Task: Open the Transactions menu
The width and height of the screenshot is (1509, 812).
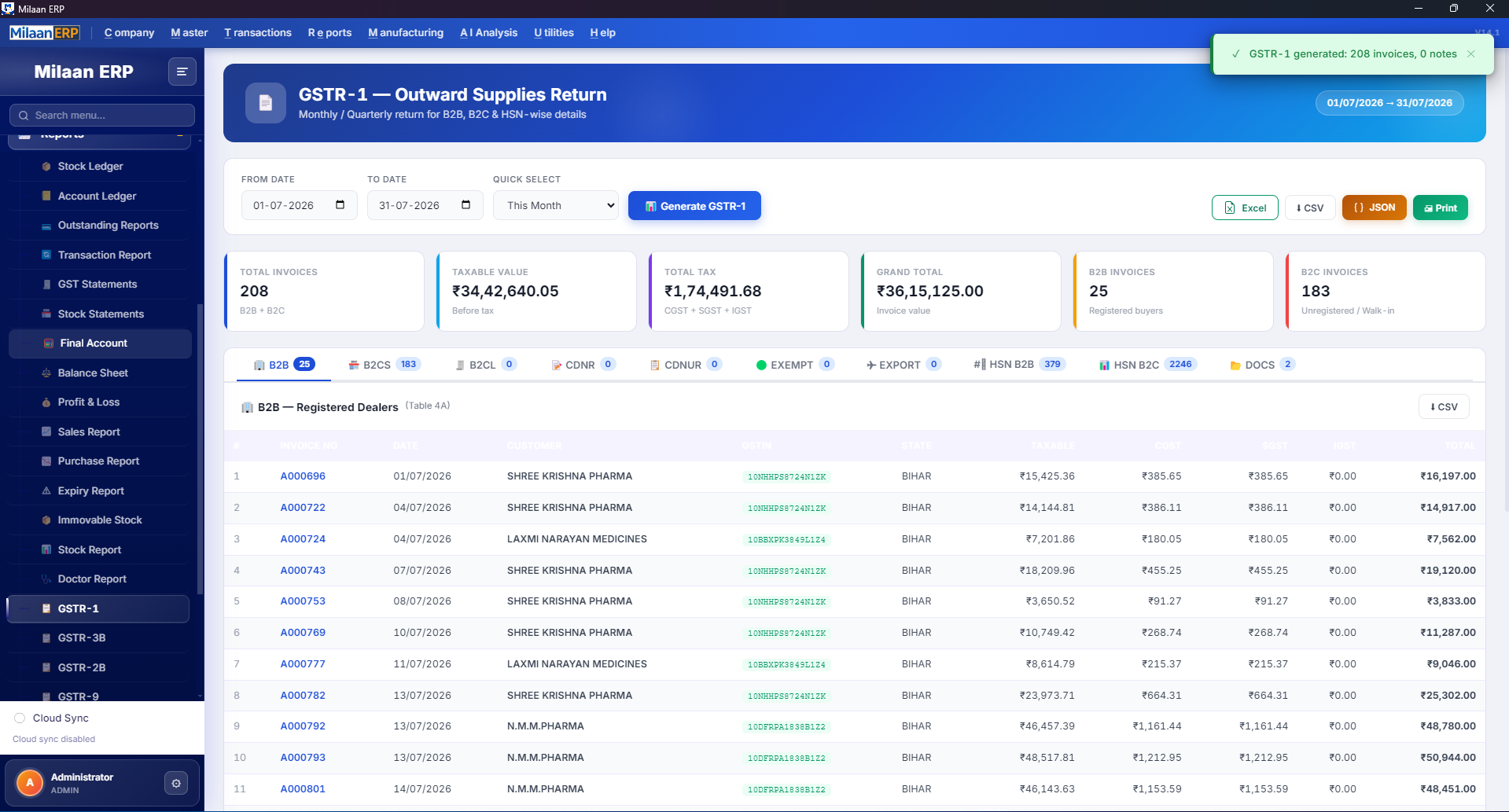Action: tap(258, 33)
